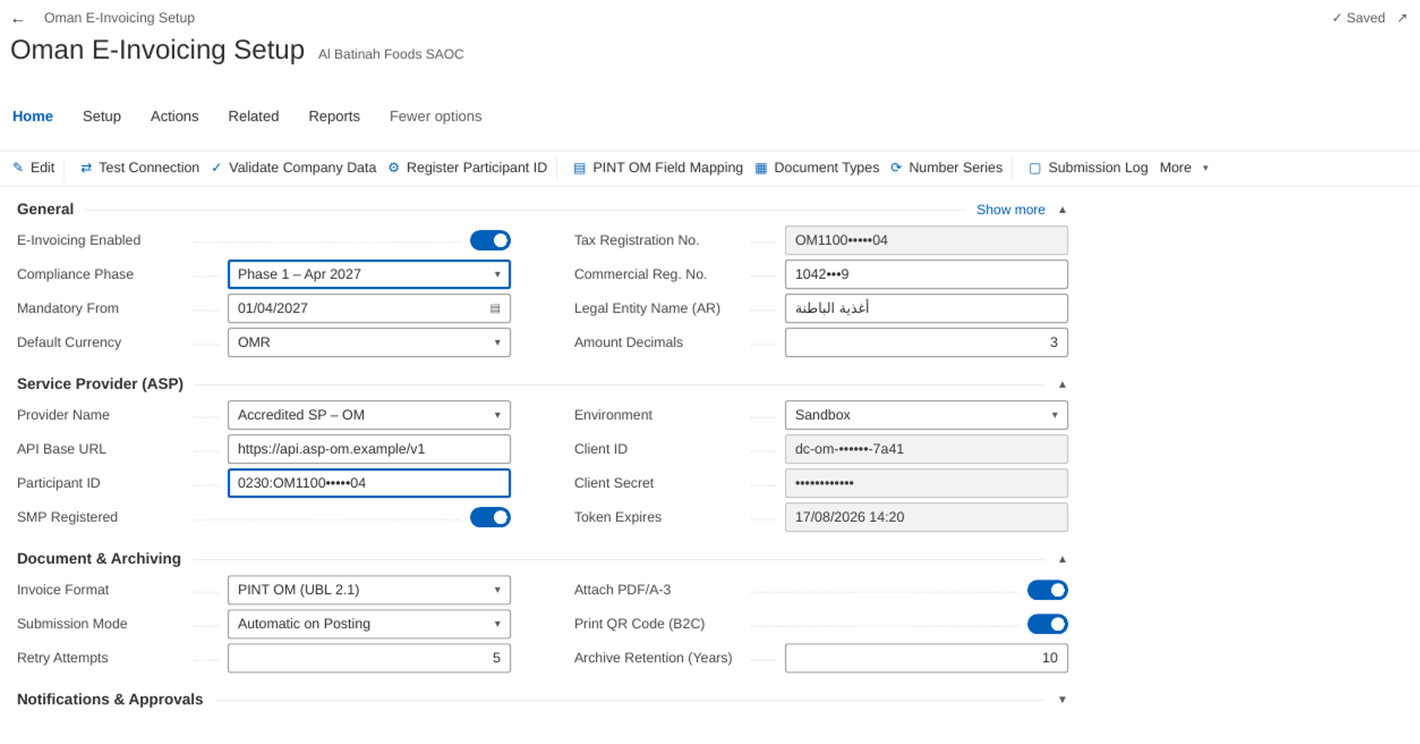Click the PINT OM Field Mapping action label
Viewport: 1420px width, 744px height.
[668, 168]
